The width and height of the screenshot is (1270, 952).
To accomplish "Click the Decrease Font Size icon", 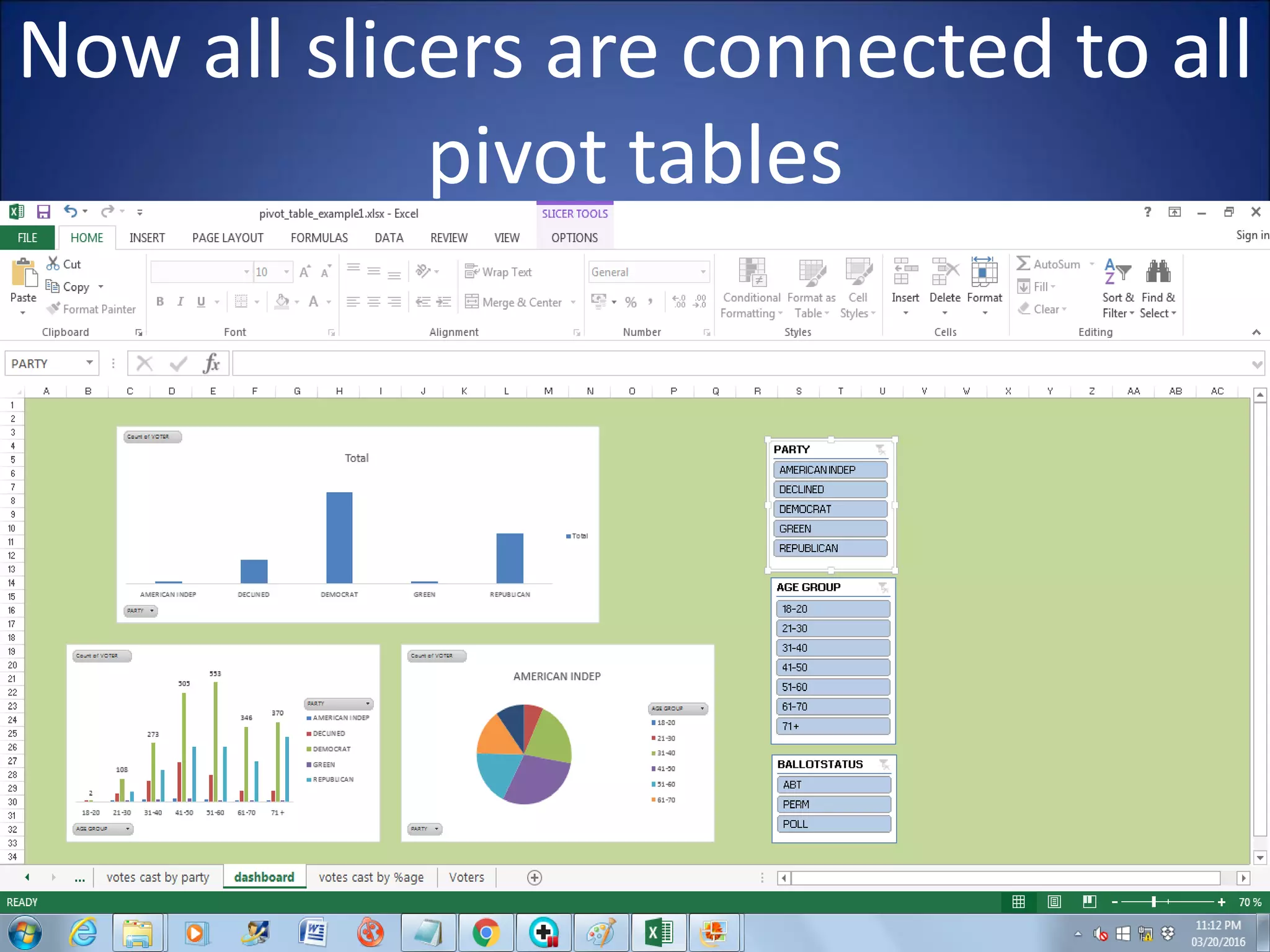I will [x=326, y=271].
